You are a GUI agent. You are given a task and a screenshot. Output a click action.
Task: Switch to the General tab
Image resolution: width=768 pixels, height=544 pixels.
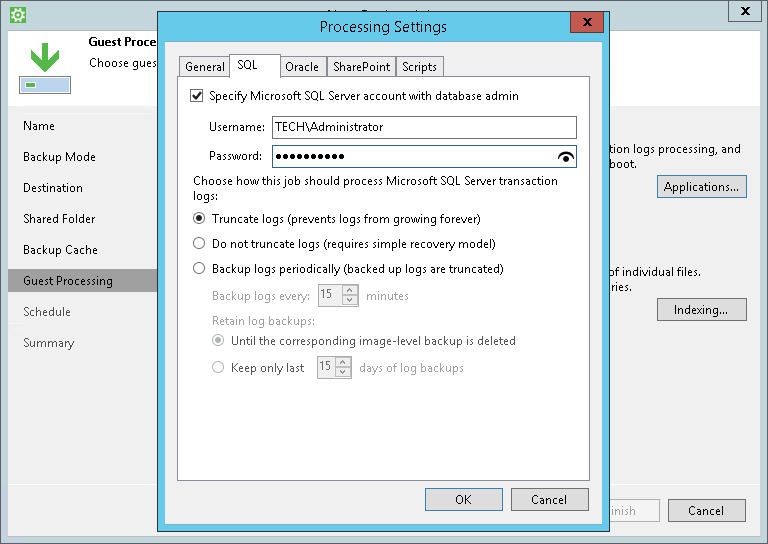point(205,67)
